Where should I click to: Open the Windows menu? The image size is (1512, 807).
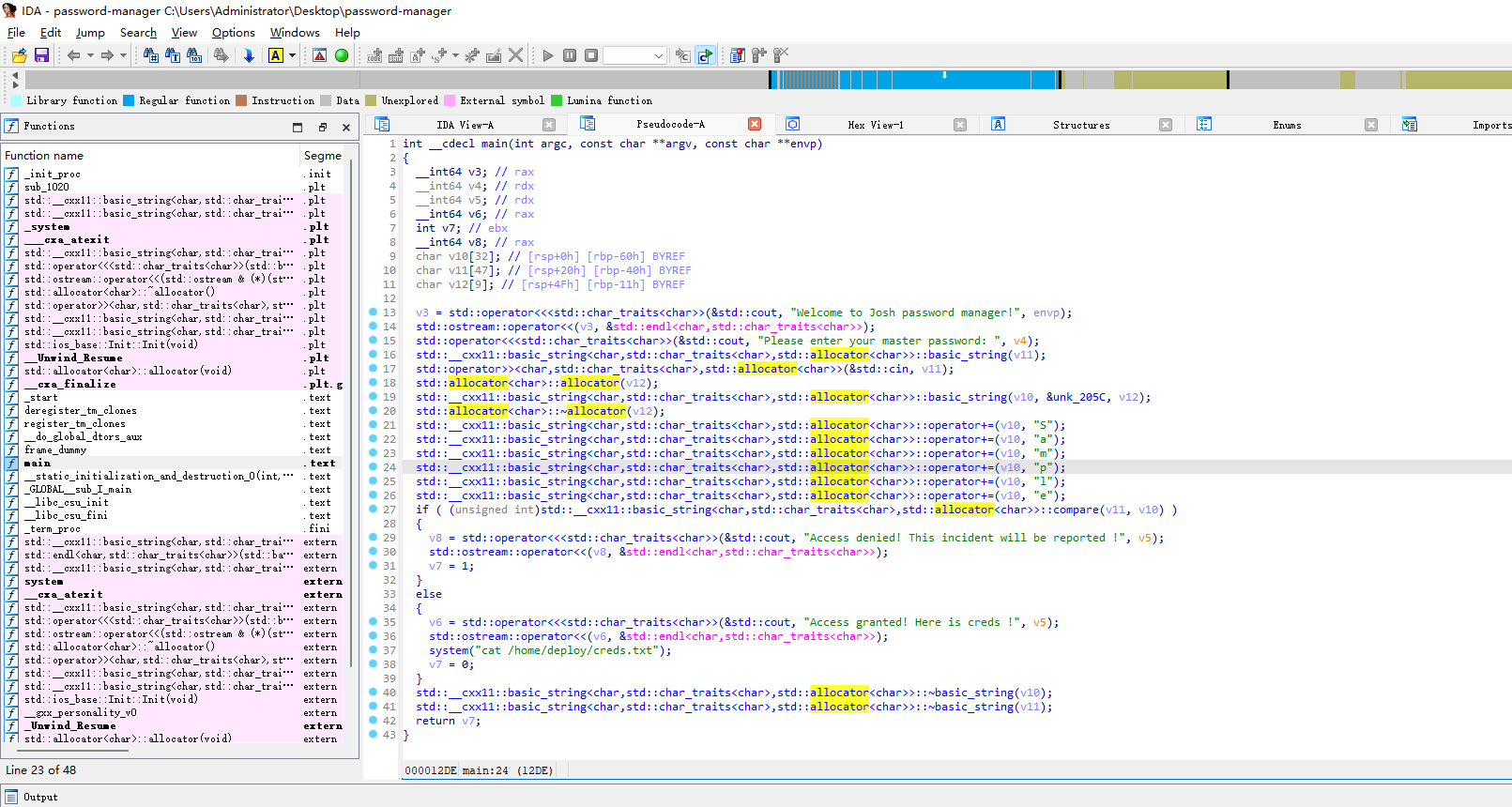point(295,32)
